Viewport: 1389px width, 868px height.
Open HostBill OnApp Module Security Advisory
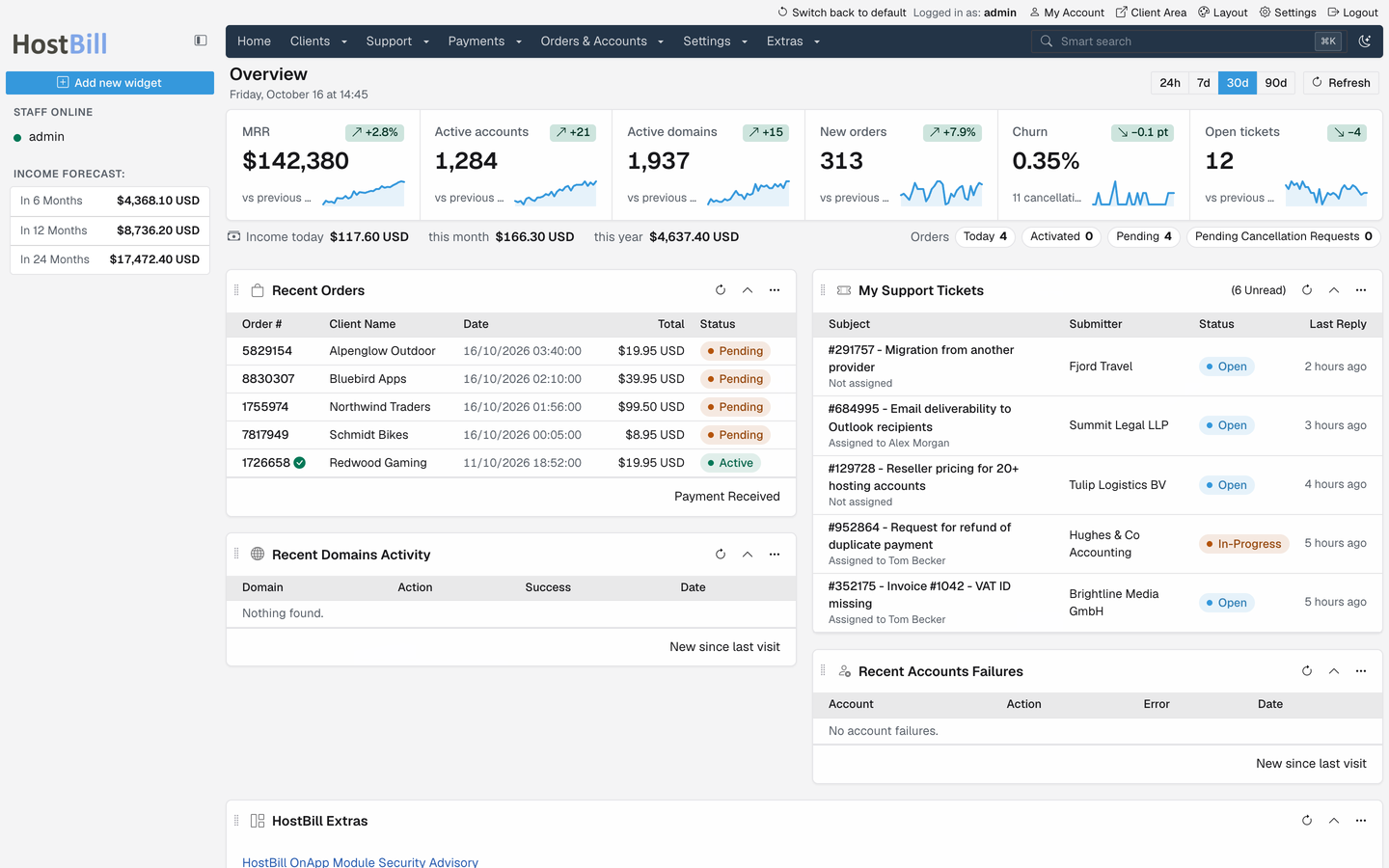point(360,862)
